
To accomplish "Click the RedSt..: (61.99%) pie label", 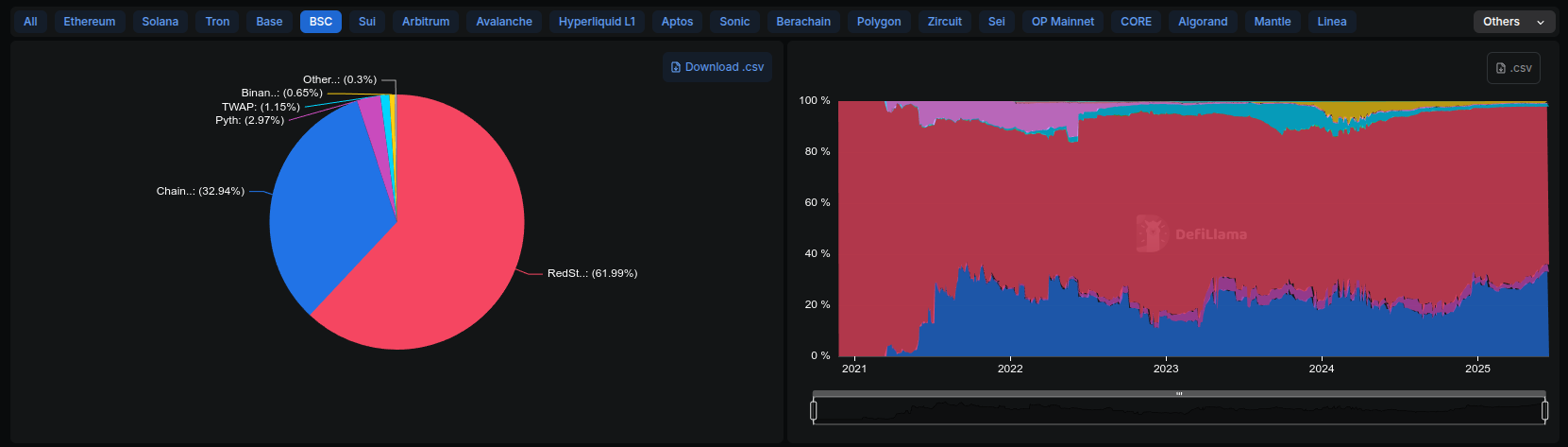I will (592, 273).
